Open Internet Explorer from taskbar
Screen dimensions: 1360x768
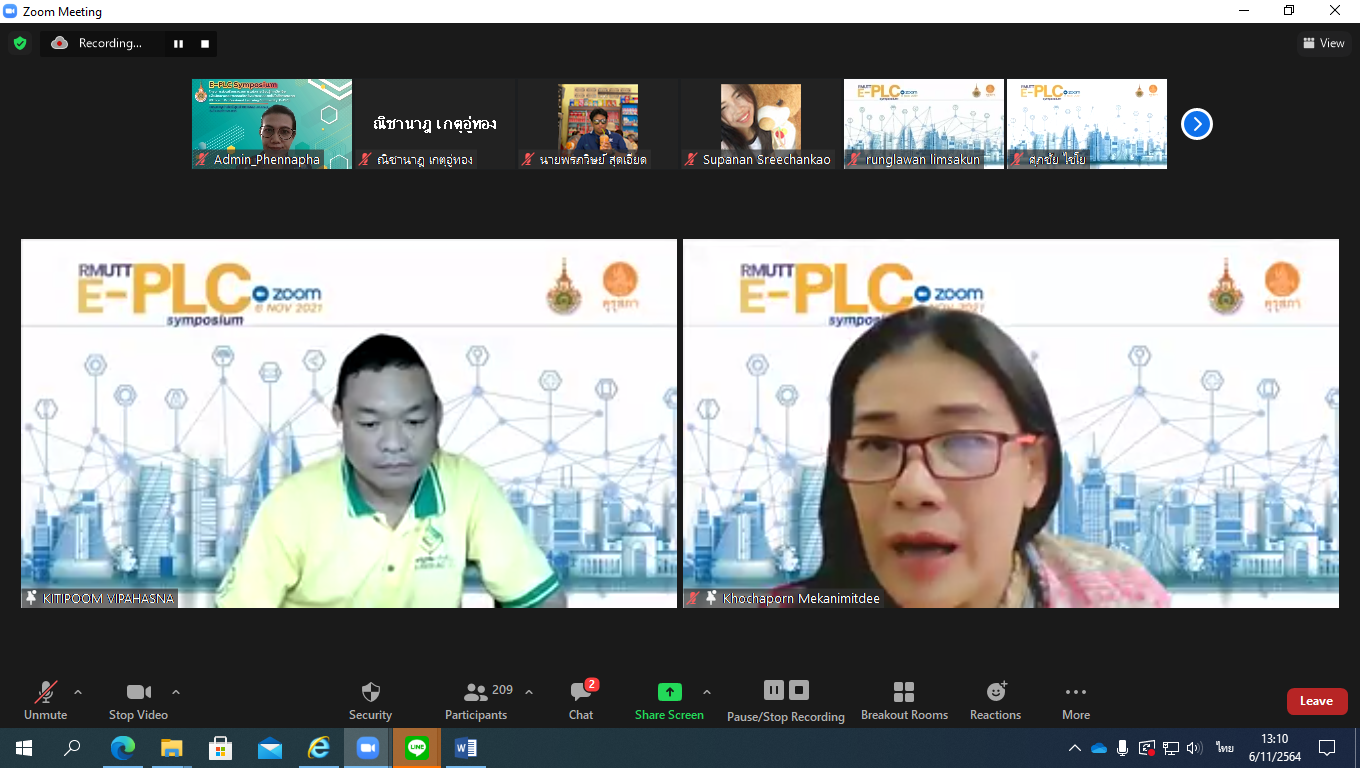click(x=318, y=748)
